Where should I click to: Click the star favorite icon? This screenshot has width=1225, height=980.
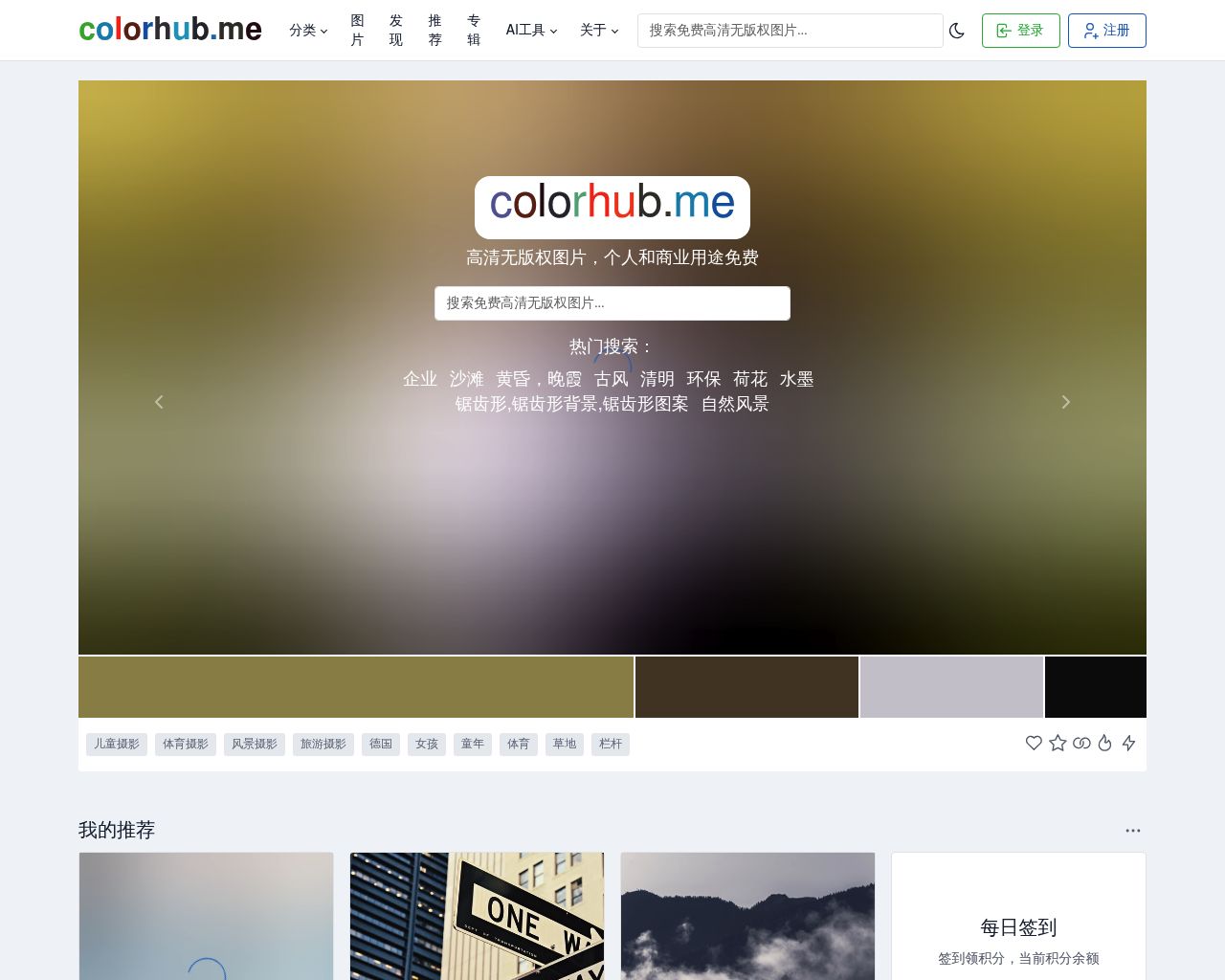click(1058, 743)
